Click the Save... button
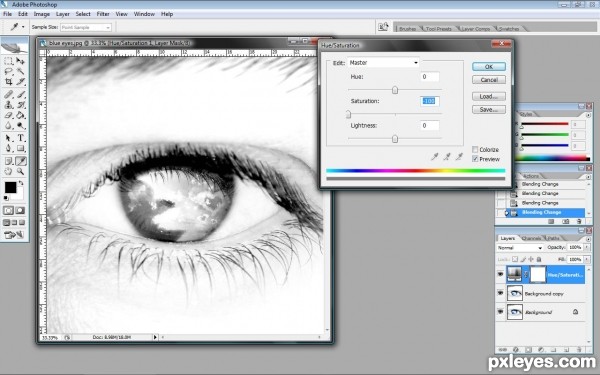This screenshot has width=600, height=375. pos(489,110)
